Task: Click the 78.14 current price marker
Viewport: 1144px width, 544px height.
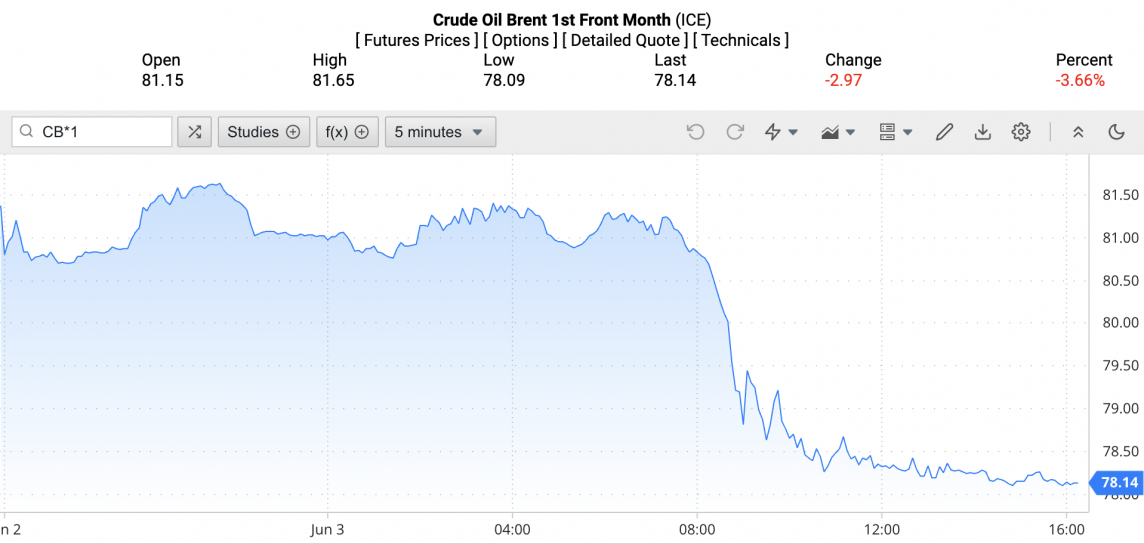Action: point(1118,483)
